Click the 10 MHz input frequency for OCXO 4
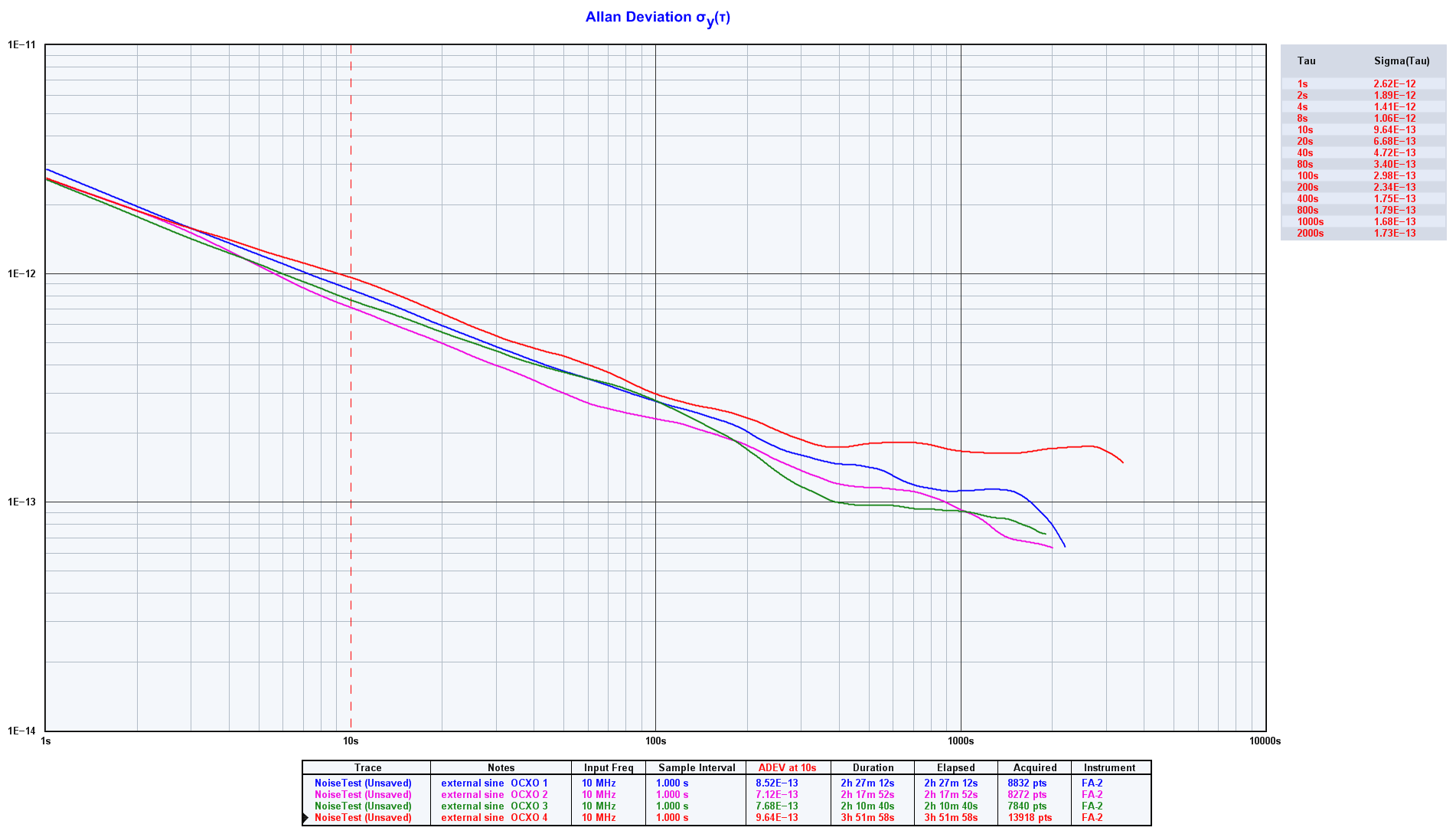The width and height of the screenshot is (1456, 834). (x=599, y=818)
